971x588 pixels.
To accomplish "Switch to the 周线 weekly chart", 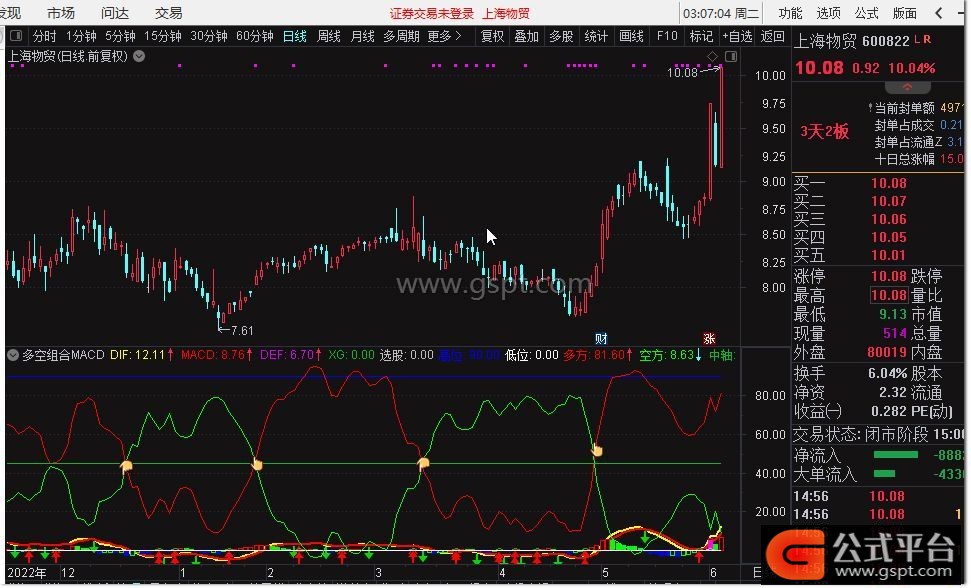I will click(329, 37).
